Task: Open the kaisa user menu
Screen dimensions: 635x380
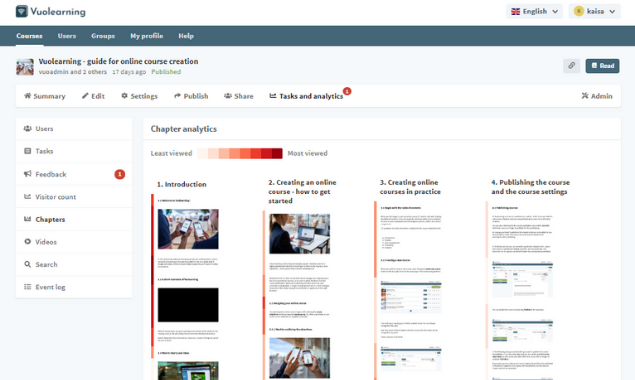Action: coord(595,11)
